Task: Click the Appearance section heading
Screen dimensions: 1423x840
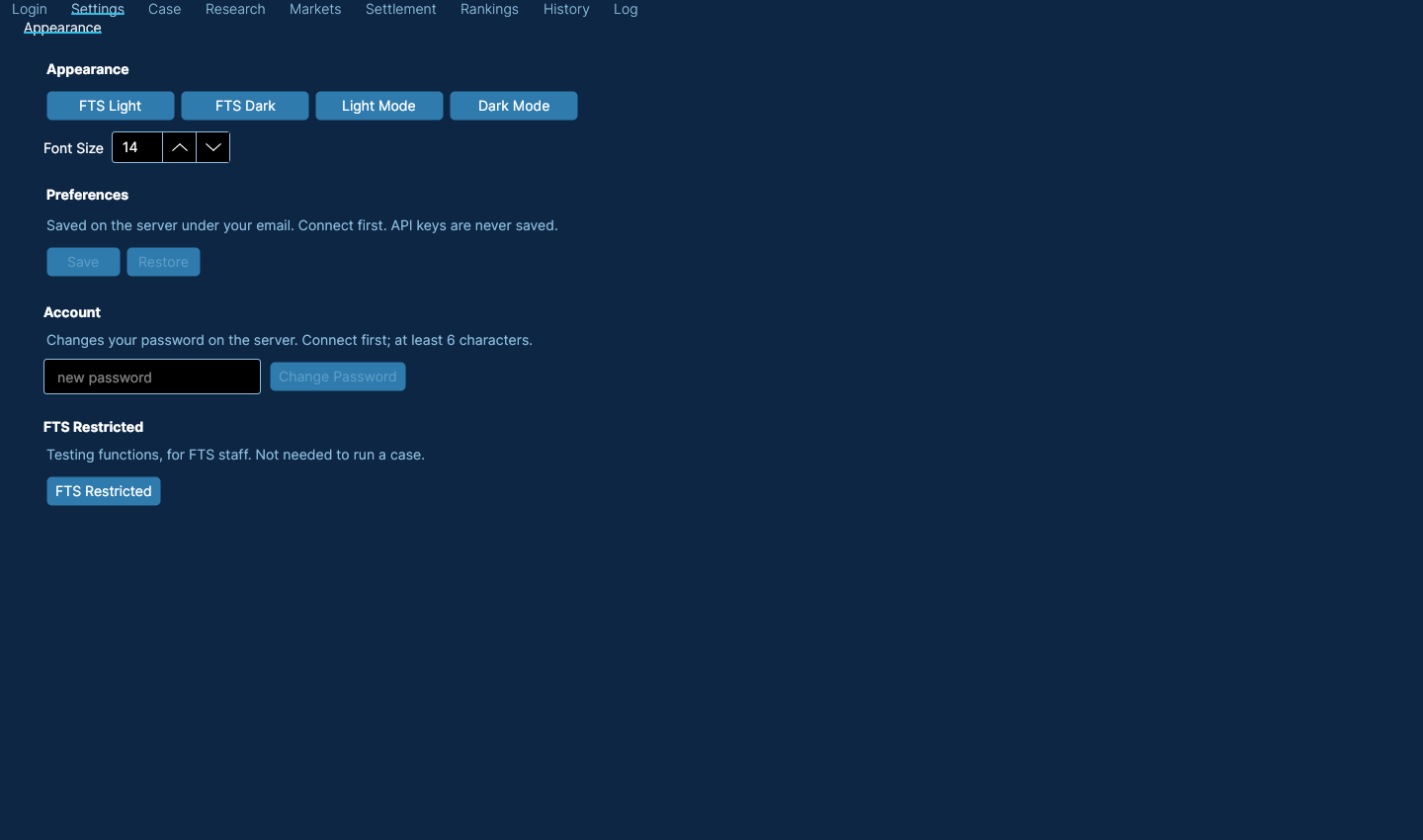Action: (88, 69)
